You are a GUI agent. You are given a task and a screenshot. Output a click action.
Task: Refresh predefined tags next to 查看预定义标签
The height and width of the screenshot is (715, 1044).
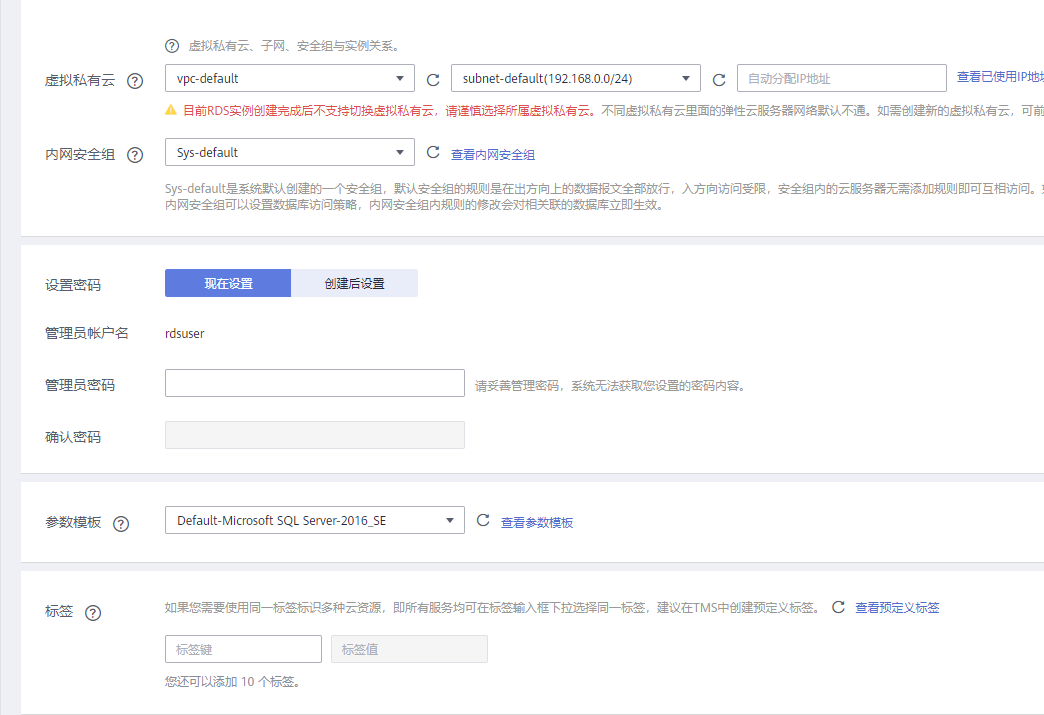click(x=838, y=606)
